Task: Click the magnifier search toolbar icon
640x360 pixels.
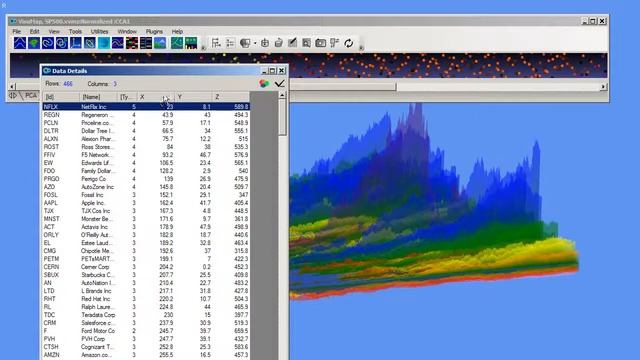Action: pos(307,43)
